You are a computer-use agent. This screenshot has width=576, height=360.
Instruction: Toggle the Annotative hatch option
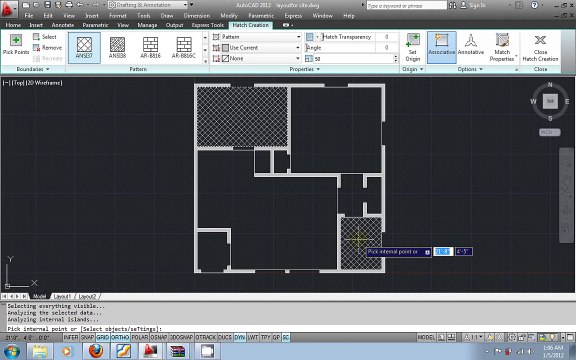[471, 47]
